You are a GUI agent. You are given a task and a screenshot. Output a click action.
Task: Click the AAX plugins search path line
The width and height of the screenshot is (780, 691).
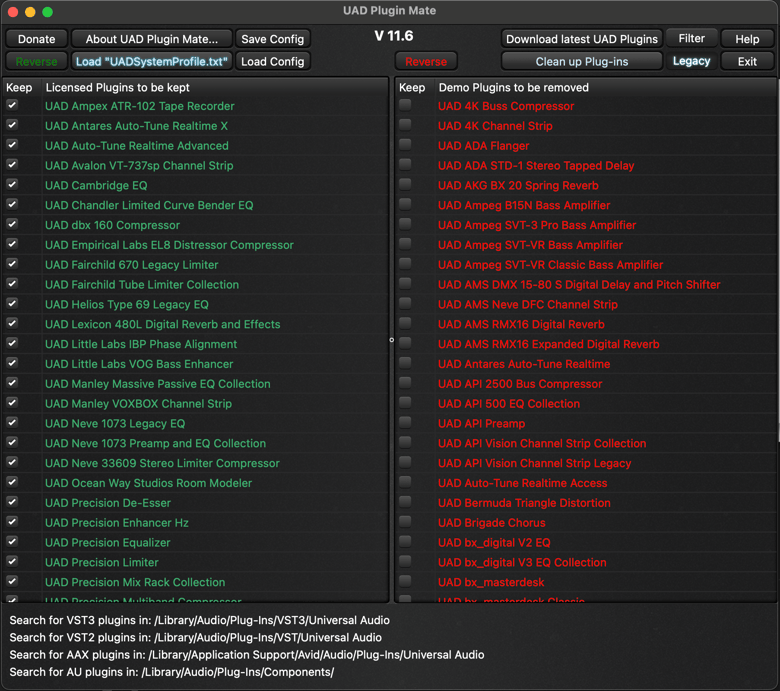[247, 655]
